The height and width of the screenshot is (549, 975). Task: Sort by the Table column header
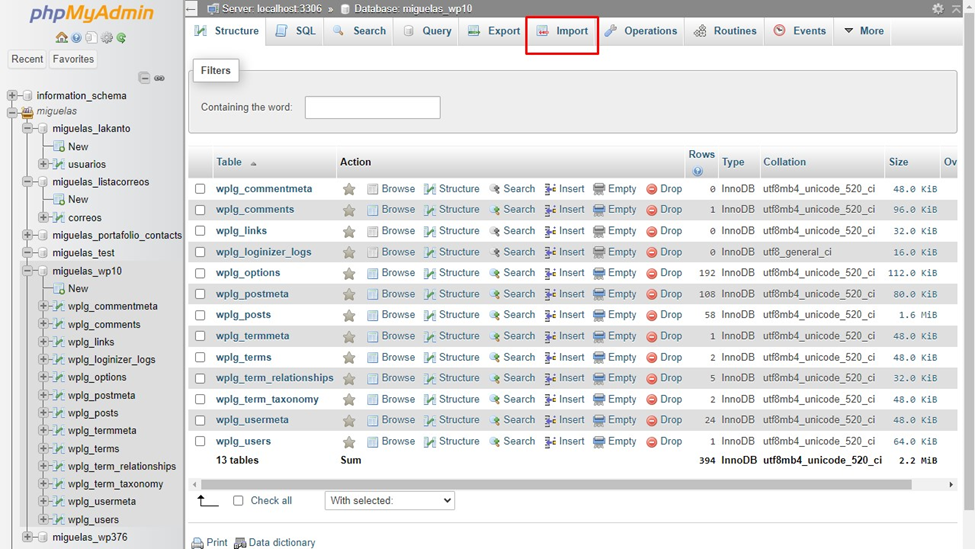pos(229,162)
